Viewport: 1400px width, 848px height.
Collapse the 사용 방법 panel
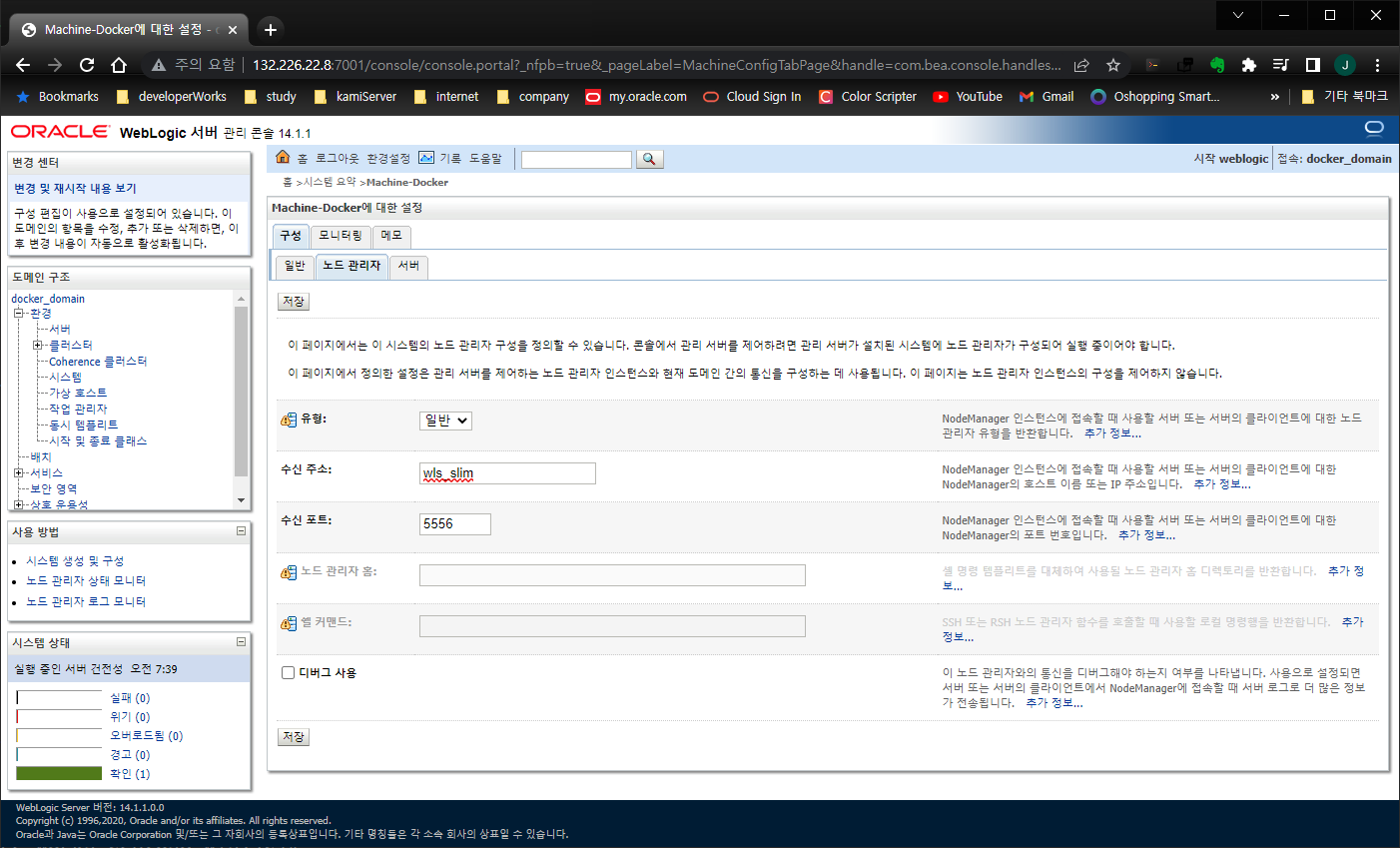(241, 531)
